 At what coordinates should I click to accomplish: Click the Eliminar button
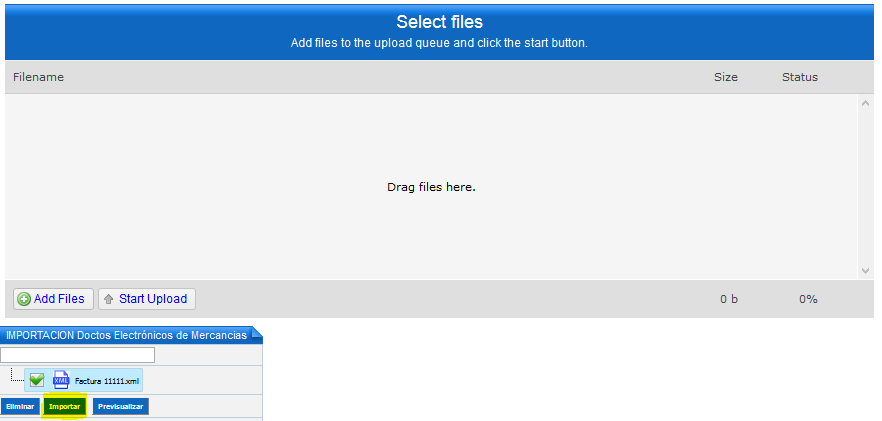click(x=20, y=406)
